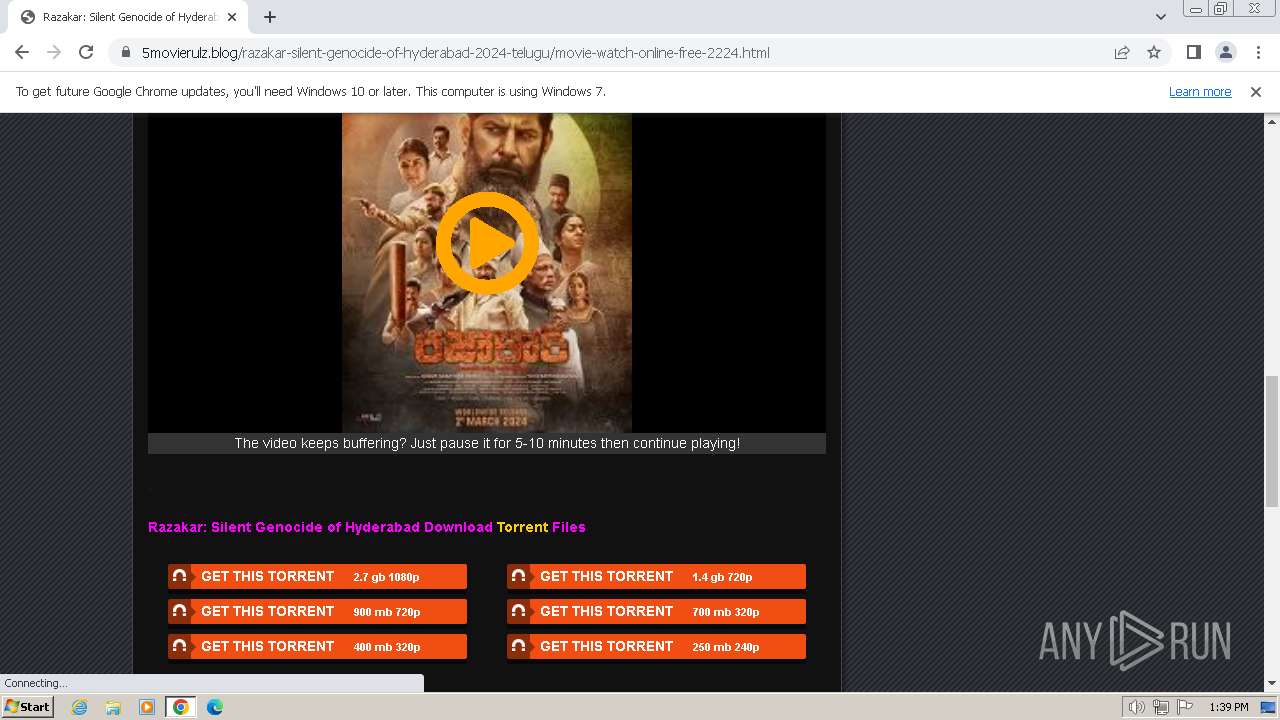The image size is (1280, 720).
Task: Close the Razakar tab
Action: pos(232,17)
